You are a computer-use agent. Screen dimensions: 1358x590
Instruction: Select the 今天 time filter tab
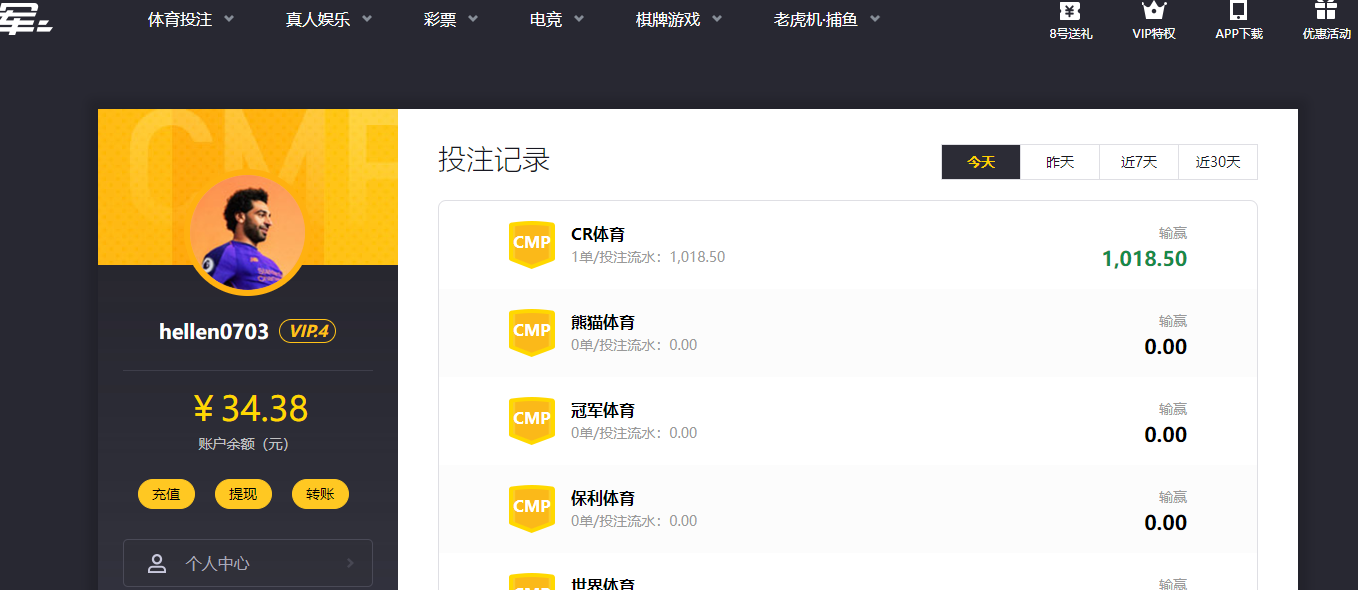(x=981, y=162)
